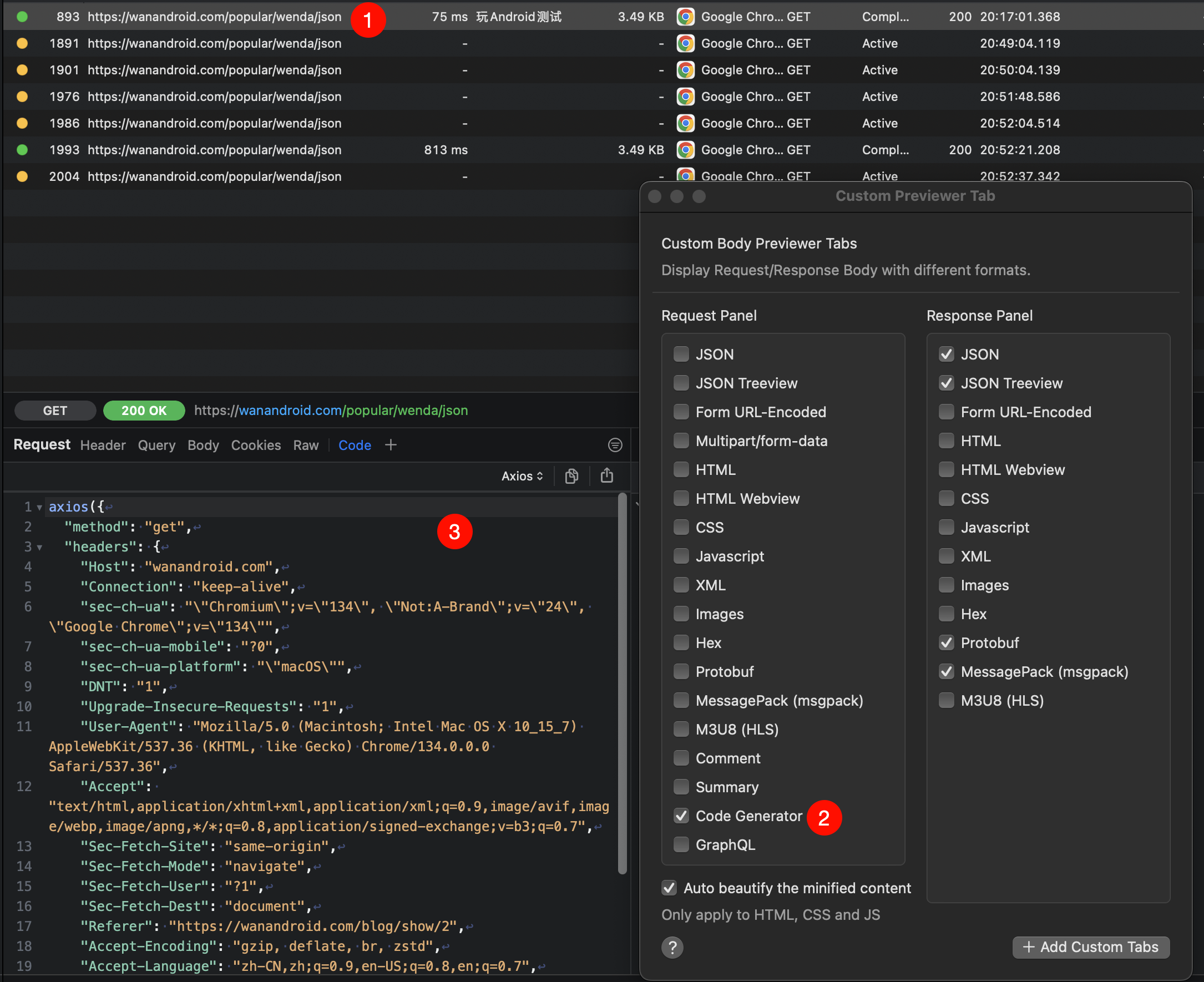Click the question mark help button
The image size is (1204, 982).
point(672,947)
